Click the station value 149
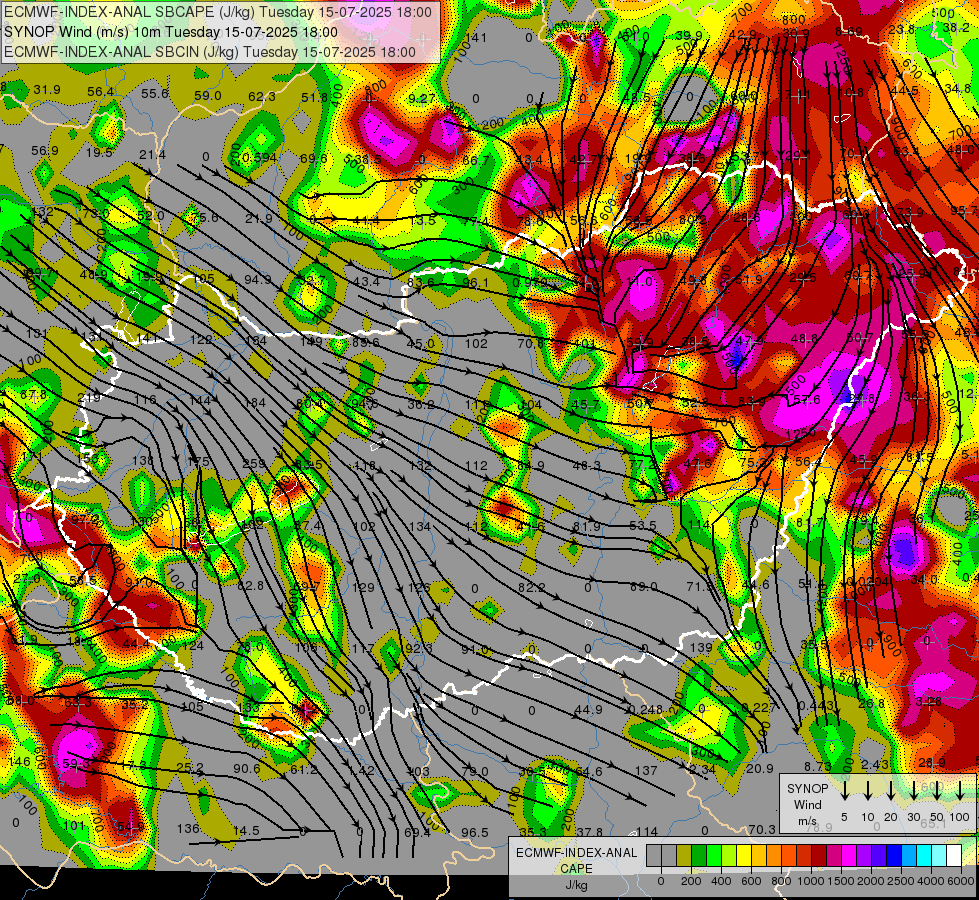 [311, 341]
